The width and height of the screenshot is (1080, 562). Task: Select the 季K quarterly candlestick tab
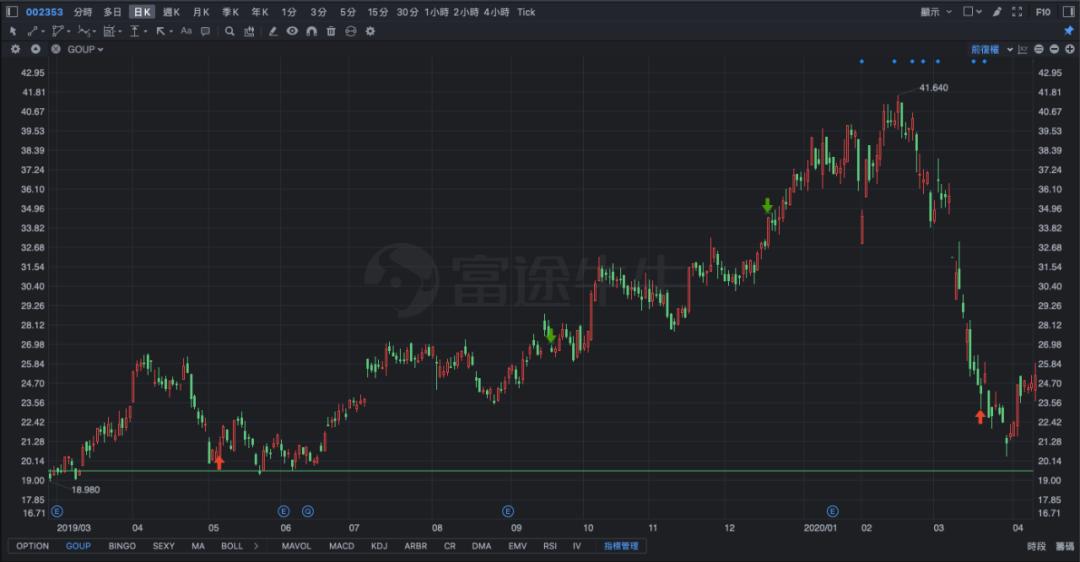click(230, 12)
